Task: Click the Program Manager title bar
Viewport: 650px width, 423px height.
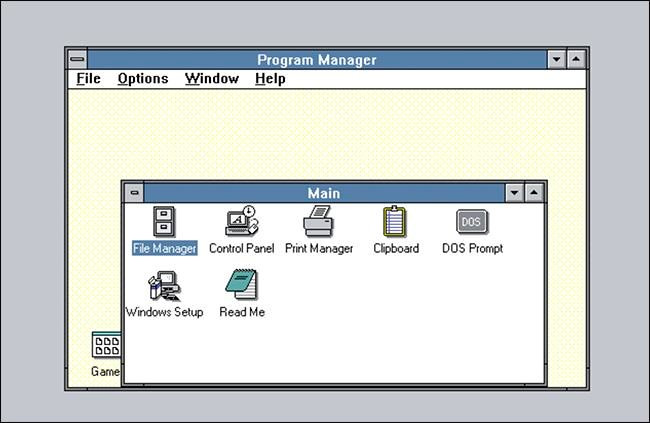Action: tap(316, 60)
